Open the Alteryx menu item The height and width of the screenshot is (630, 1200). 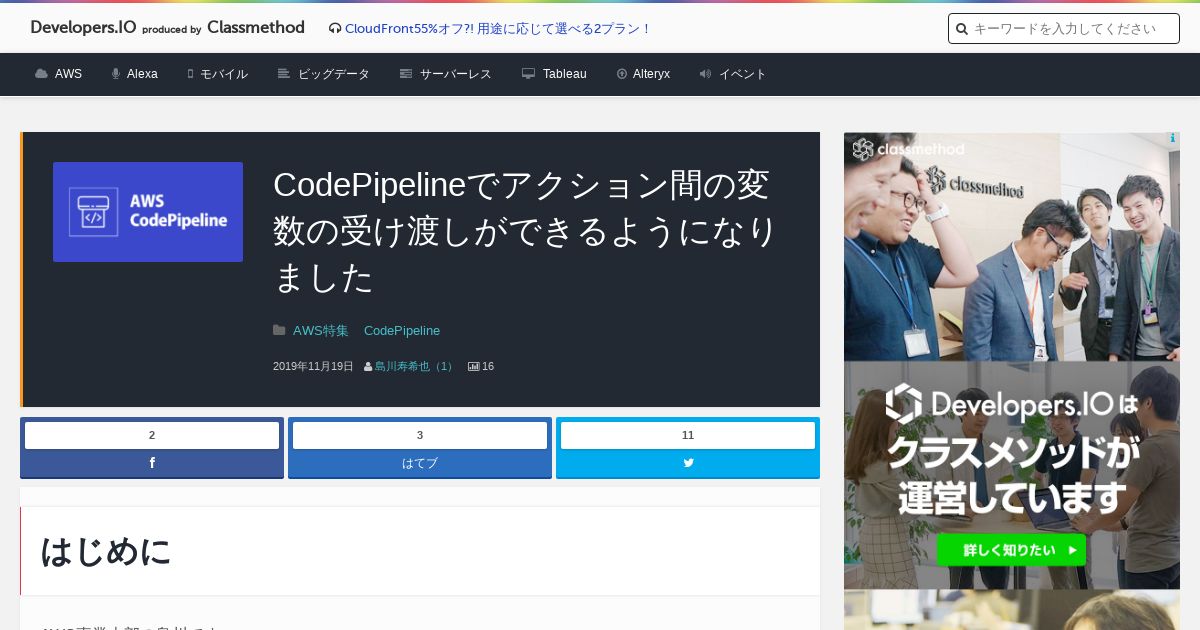651,74
